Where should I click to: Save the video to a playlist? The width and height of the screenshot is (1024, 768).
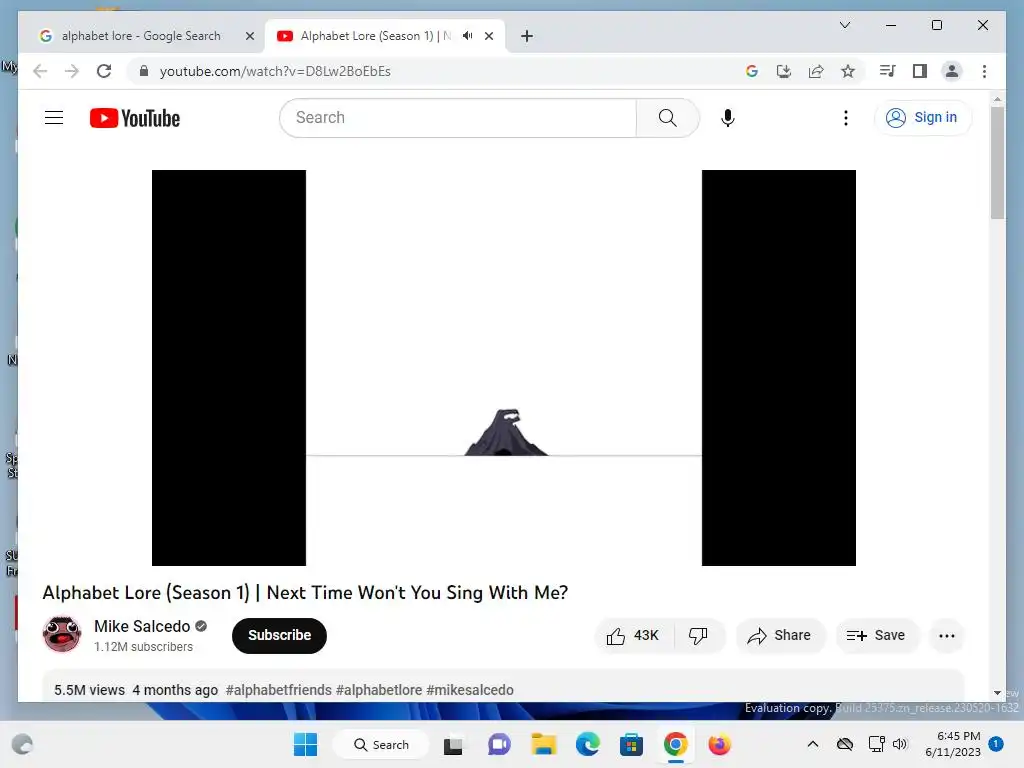876,635
